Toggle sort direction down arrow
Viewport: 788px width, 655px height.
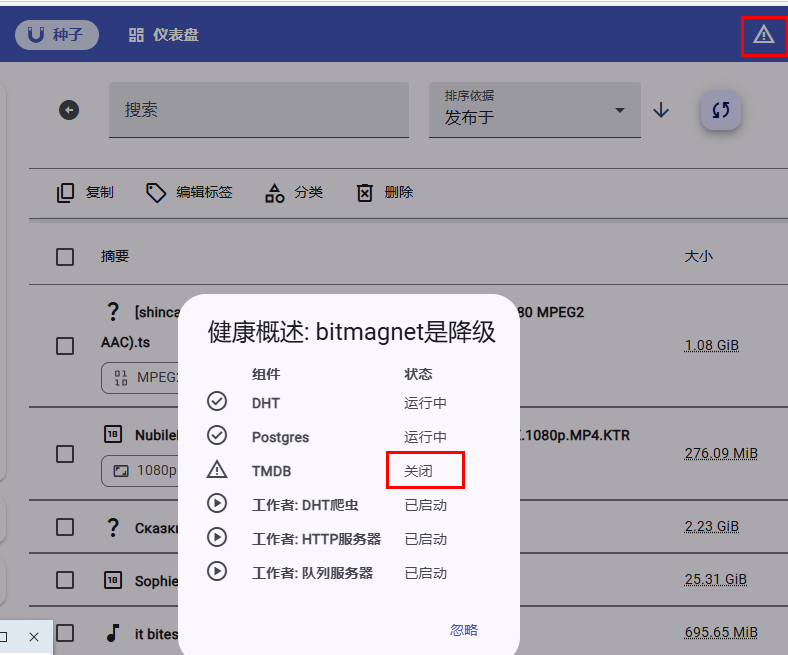(661, 110)
